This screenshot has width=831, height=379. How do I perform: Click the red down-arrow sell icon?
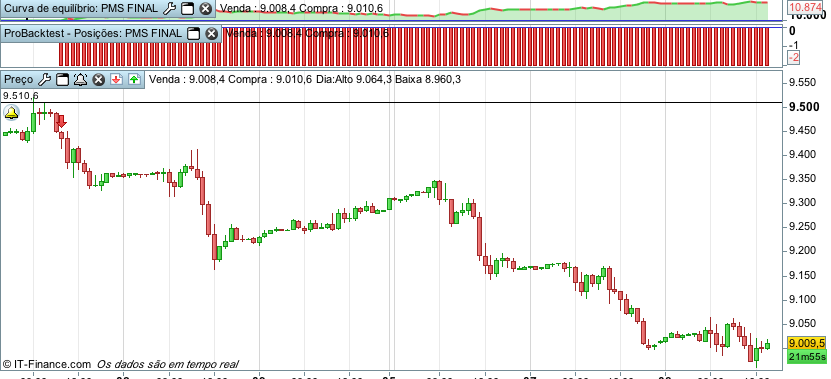[x=117, y=80]
